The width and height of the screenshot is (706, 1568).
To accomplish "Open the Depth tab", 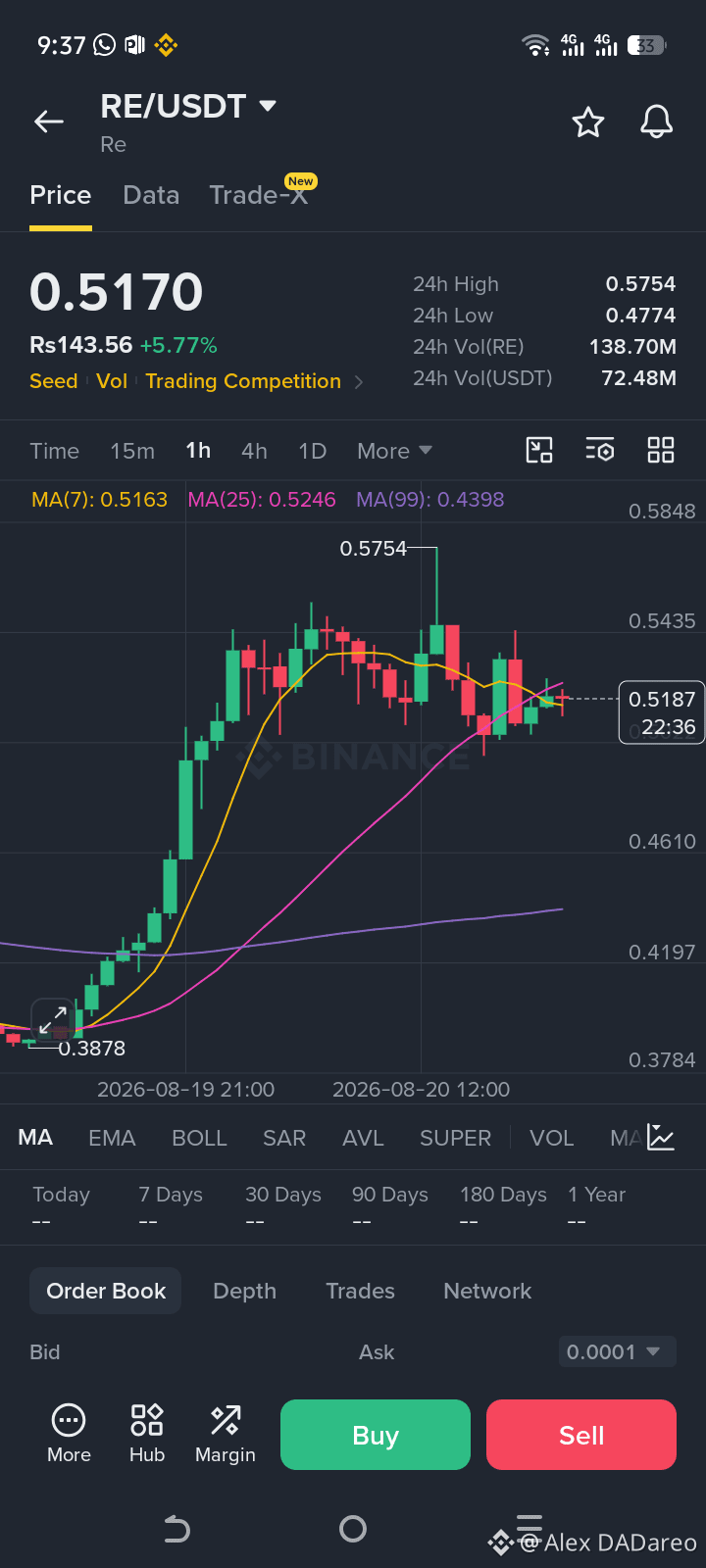I will (244, 1291).
